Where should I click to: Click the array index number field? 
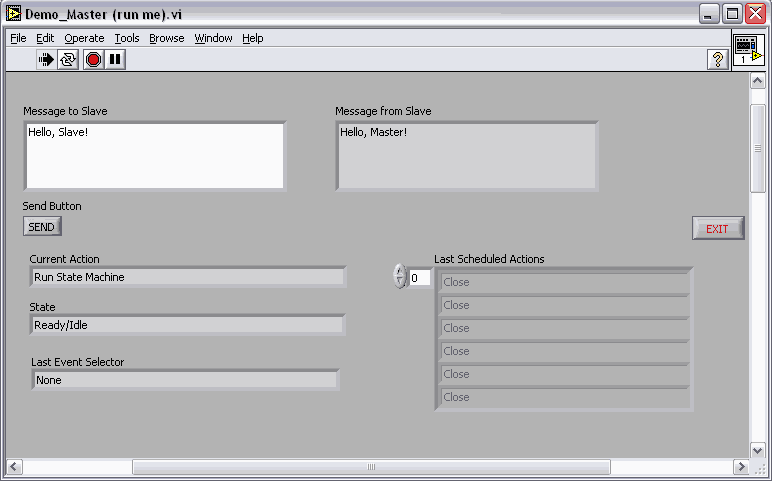tap(420, 278)
